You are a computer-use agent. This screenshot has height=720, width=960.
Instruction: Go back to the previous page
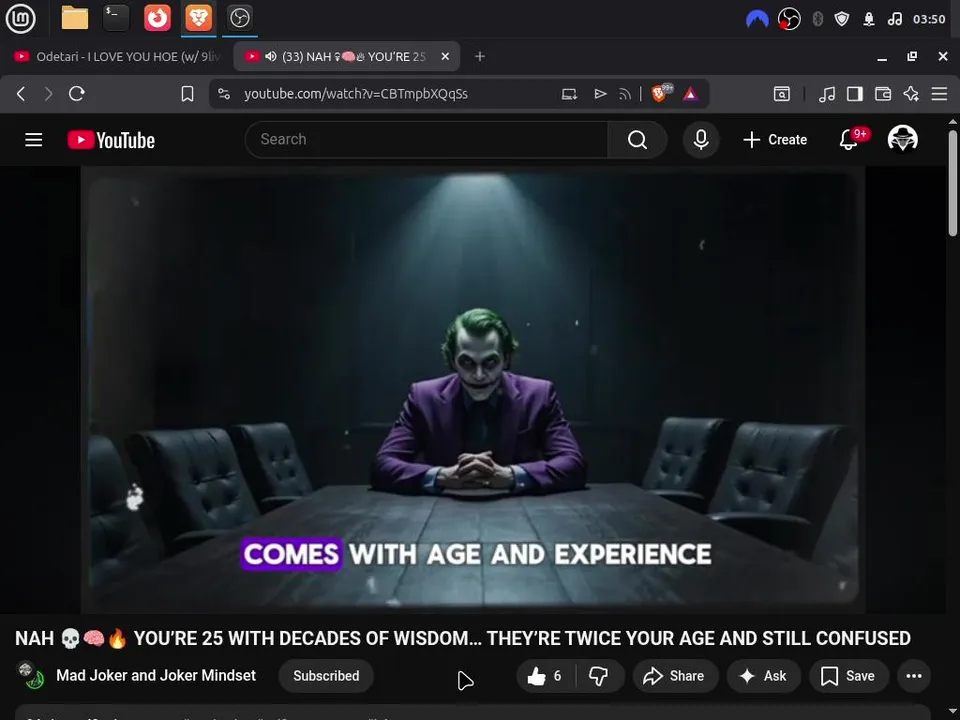point(21,94)
